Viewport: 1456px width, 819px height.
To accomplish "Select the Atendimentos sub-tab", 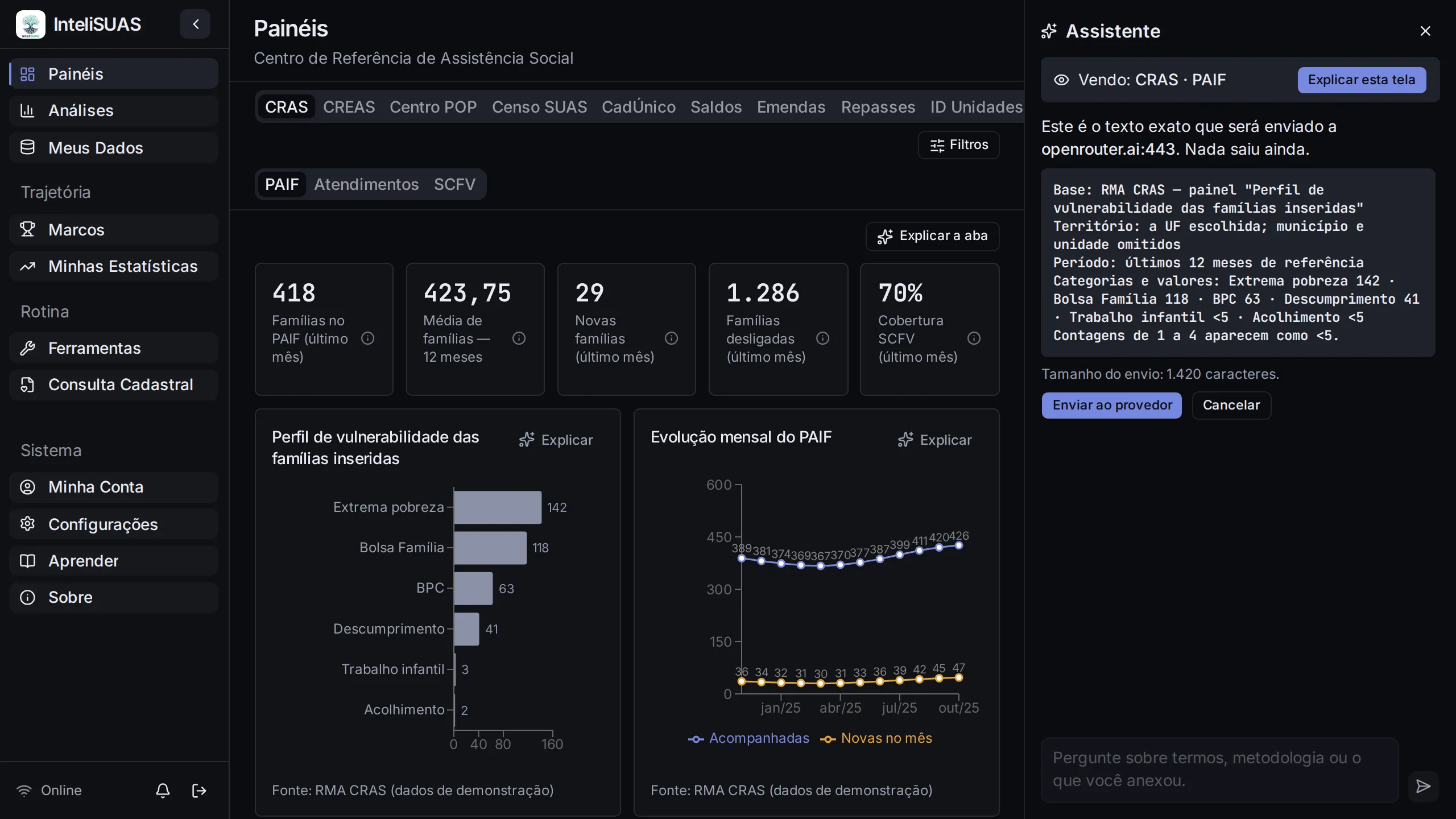I will [366, 184].
